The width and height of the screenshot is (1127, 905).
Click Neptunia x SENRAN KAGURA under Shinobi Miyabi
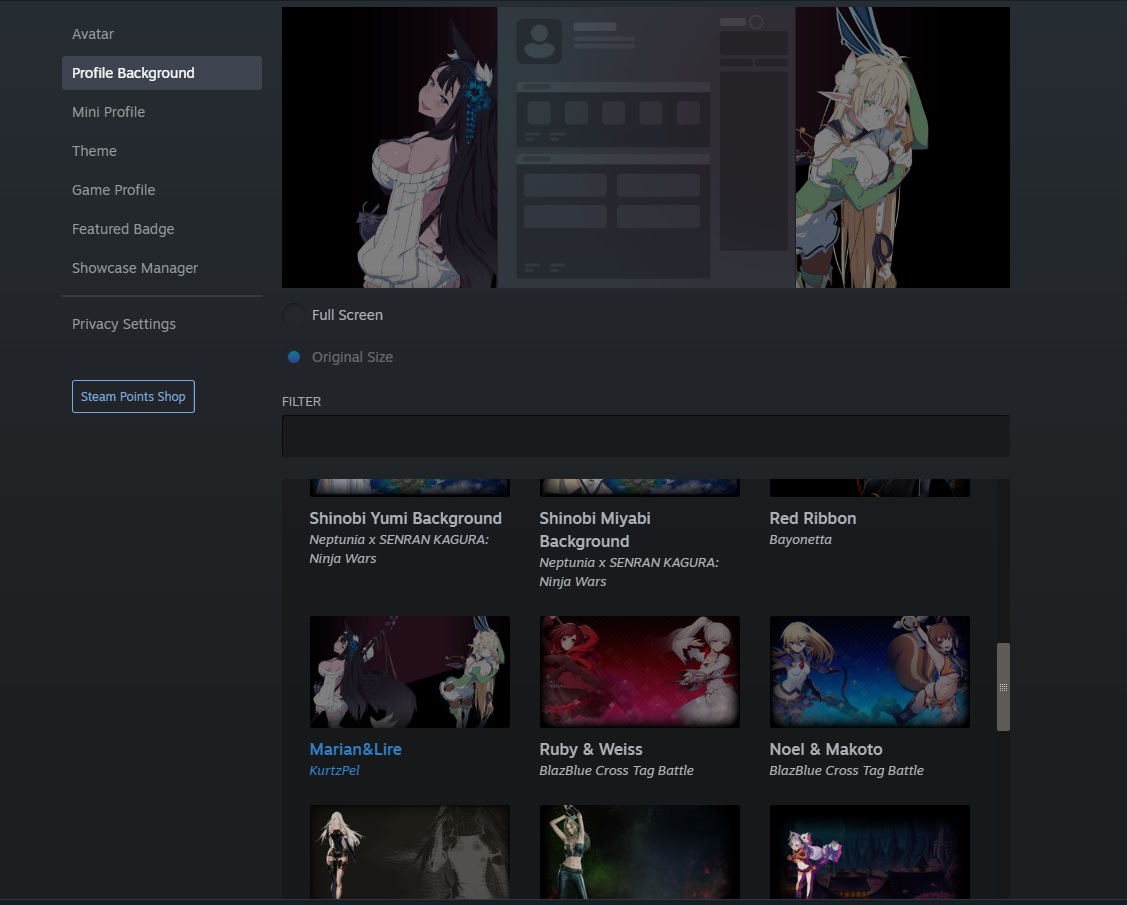629,572
